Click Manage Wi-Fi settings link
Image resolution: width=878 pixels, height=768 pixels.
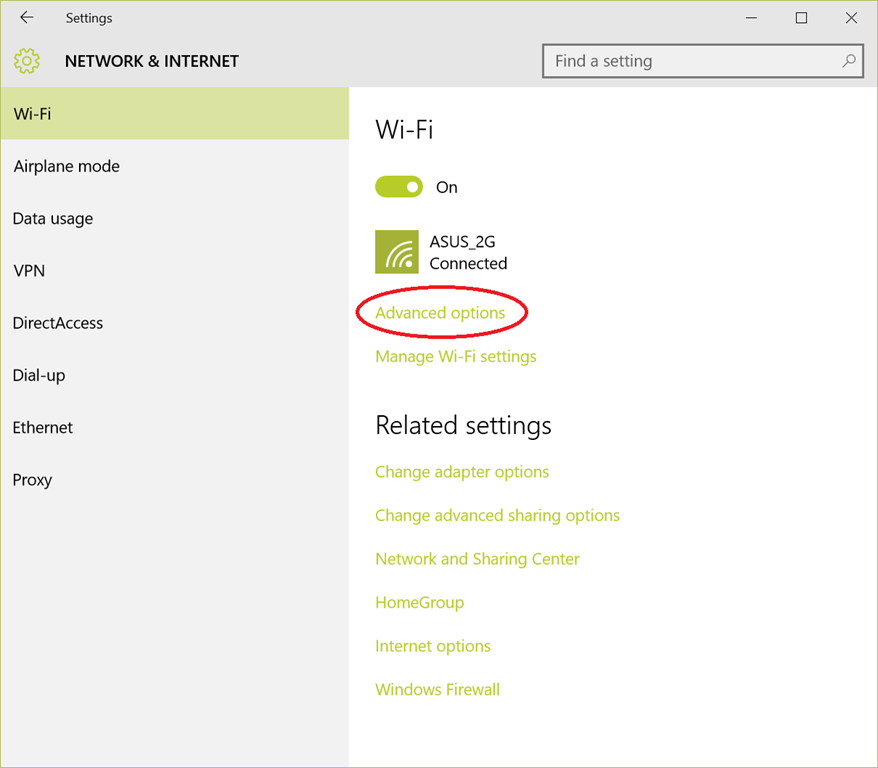(x=456, y=356)
